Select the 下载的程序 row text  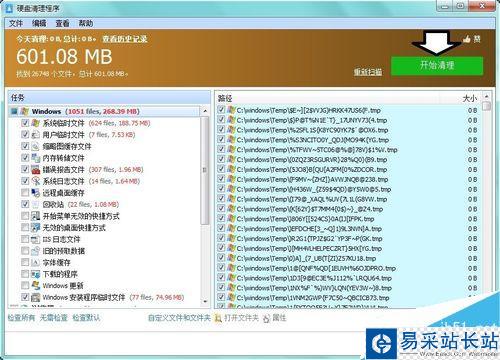60,274
